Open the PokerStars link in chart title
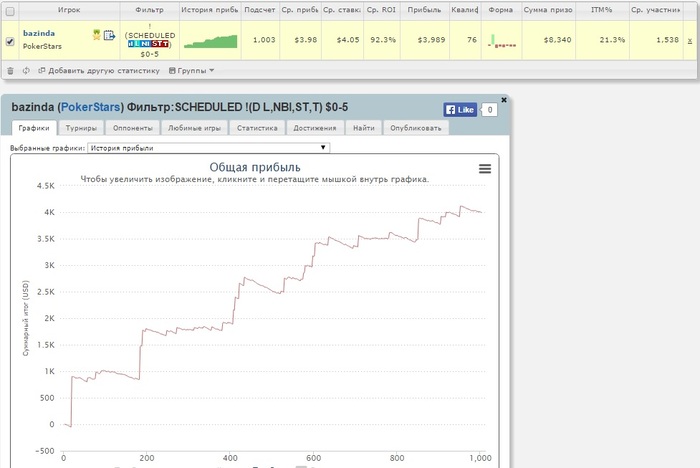This screenshot has width=700, height=468. point(91,107)
